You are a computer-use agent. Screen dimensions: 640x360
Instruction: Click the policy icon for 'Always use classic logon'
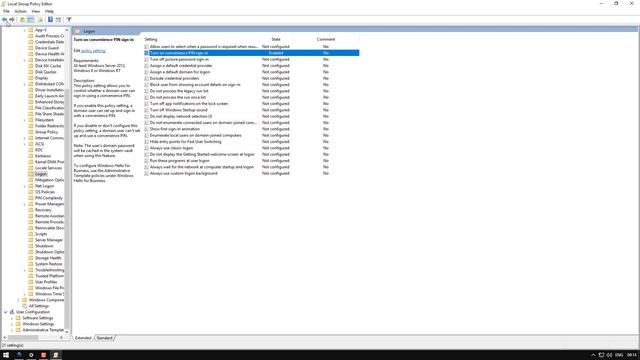(x=147, y=148)
